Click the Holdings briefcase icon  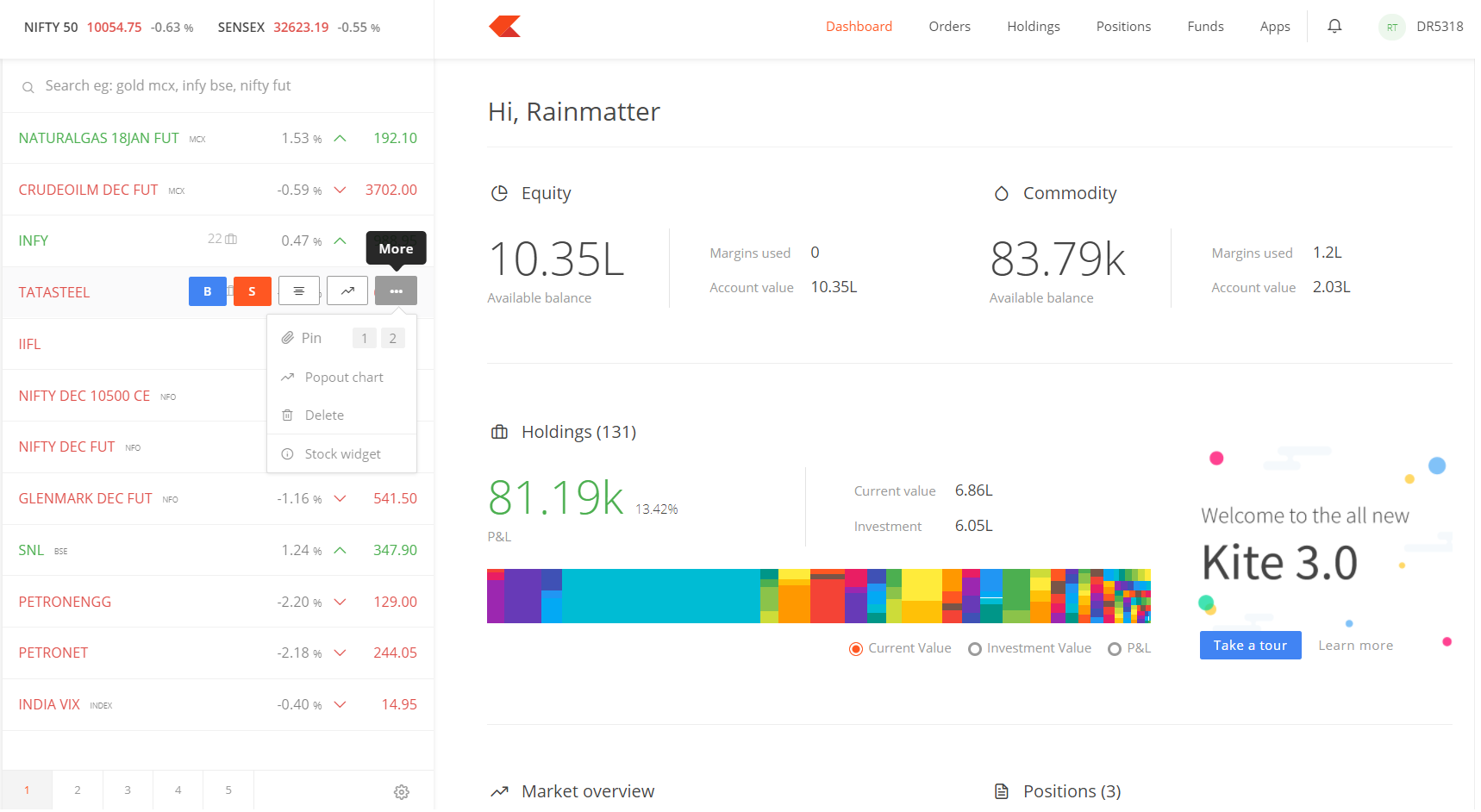point(501,434)
